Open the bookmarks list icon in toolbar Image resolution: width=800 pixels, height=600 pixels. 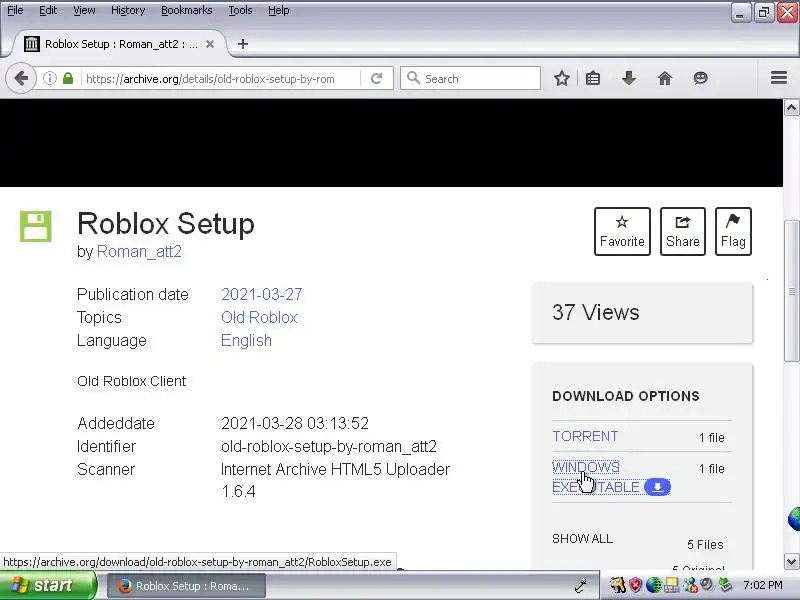(x=593, y=79)
